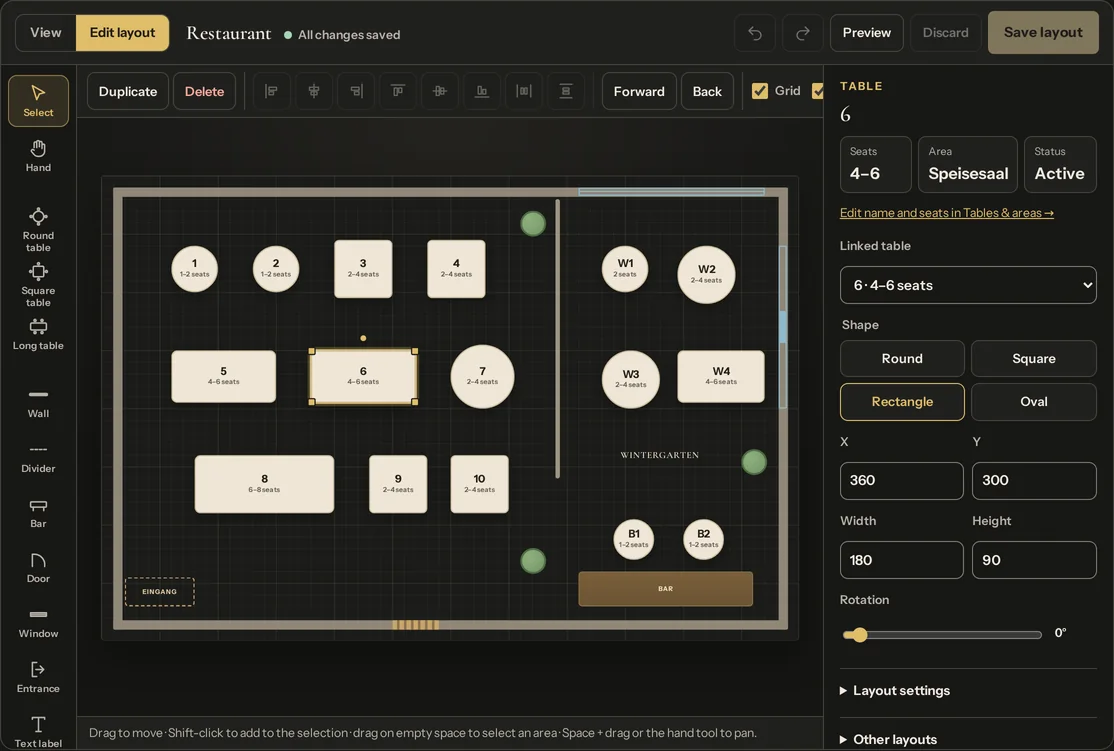Choose the Door tool

[38, 567]
